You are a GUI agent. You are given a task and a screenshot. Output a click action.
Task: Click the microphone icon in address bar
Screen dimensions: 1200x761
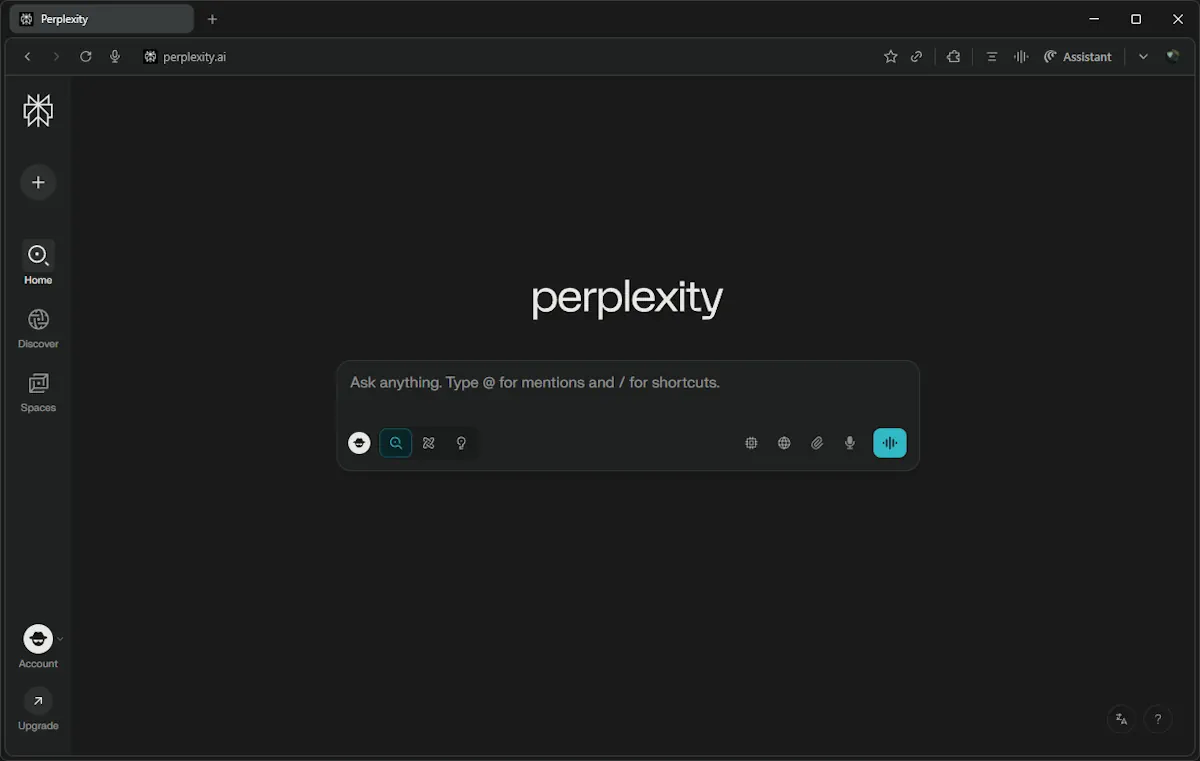point(115,57)
